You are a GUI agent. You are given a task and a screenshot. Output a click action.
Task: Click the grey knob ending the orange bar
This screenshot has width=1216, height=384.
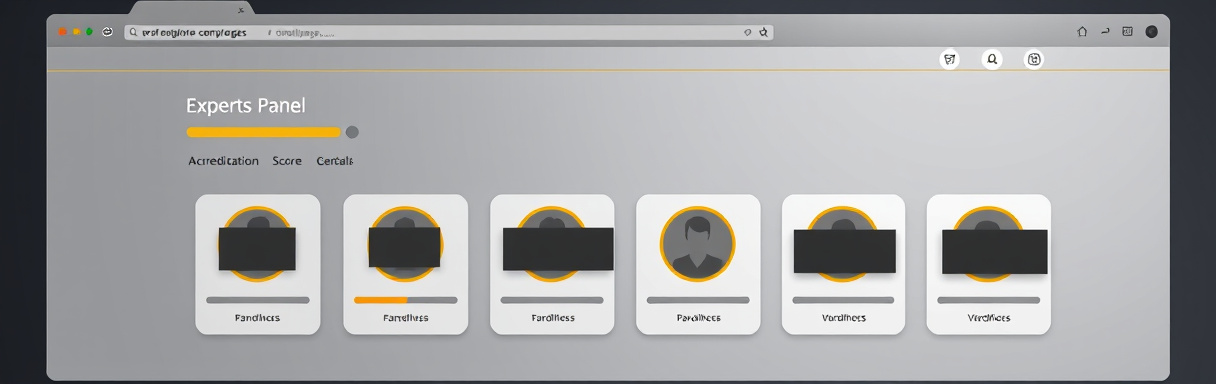352,132
